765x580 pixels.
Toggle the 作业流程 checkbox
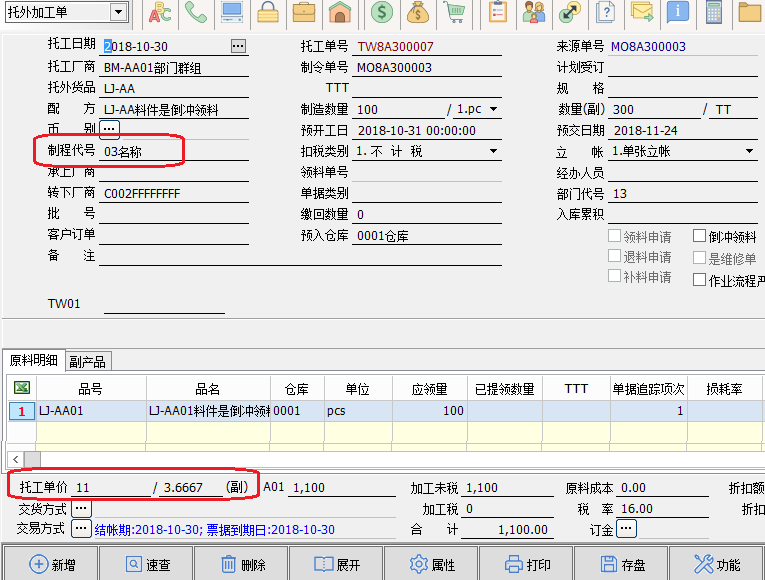click(x=700, y=280)
